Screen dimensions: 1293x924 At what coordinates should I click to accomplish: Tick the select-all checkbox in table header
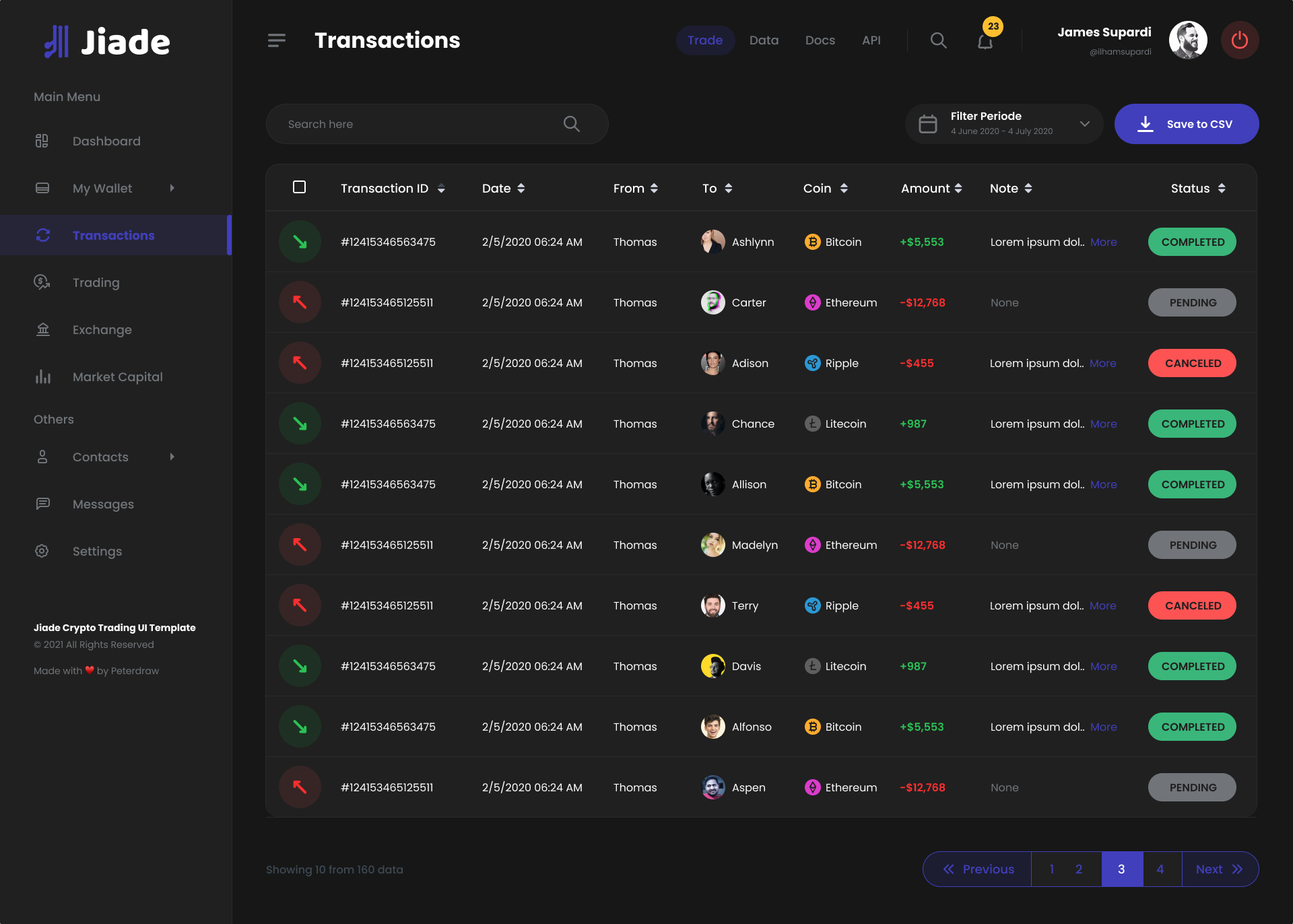click(x=299, y=187)
